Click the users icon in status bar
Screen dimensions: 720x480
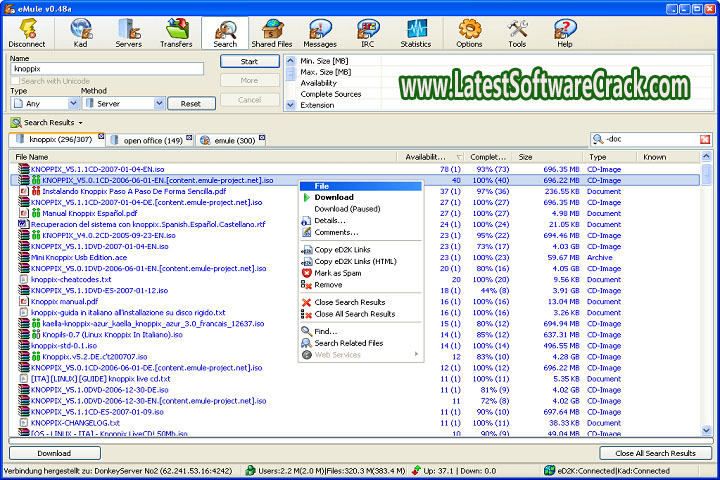(250, 470)
